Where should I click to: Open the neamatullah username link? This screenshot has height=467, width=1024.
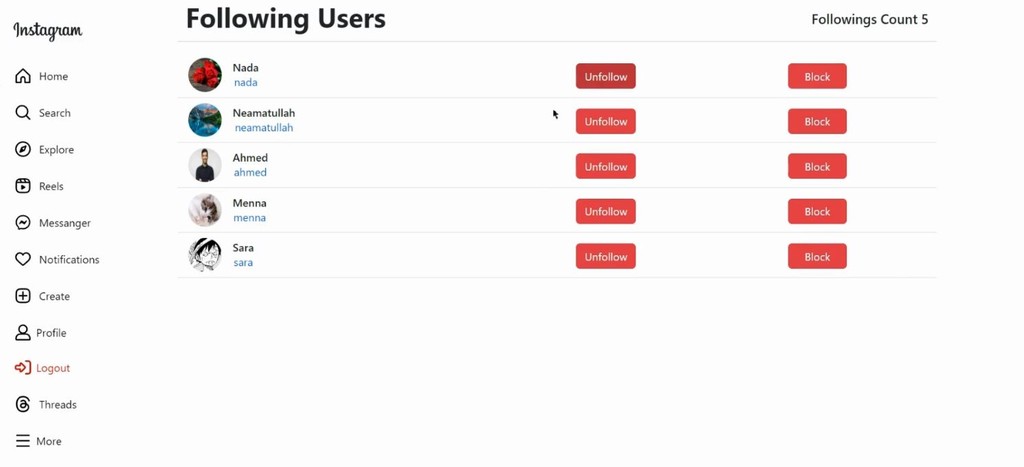(264, 127)
